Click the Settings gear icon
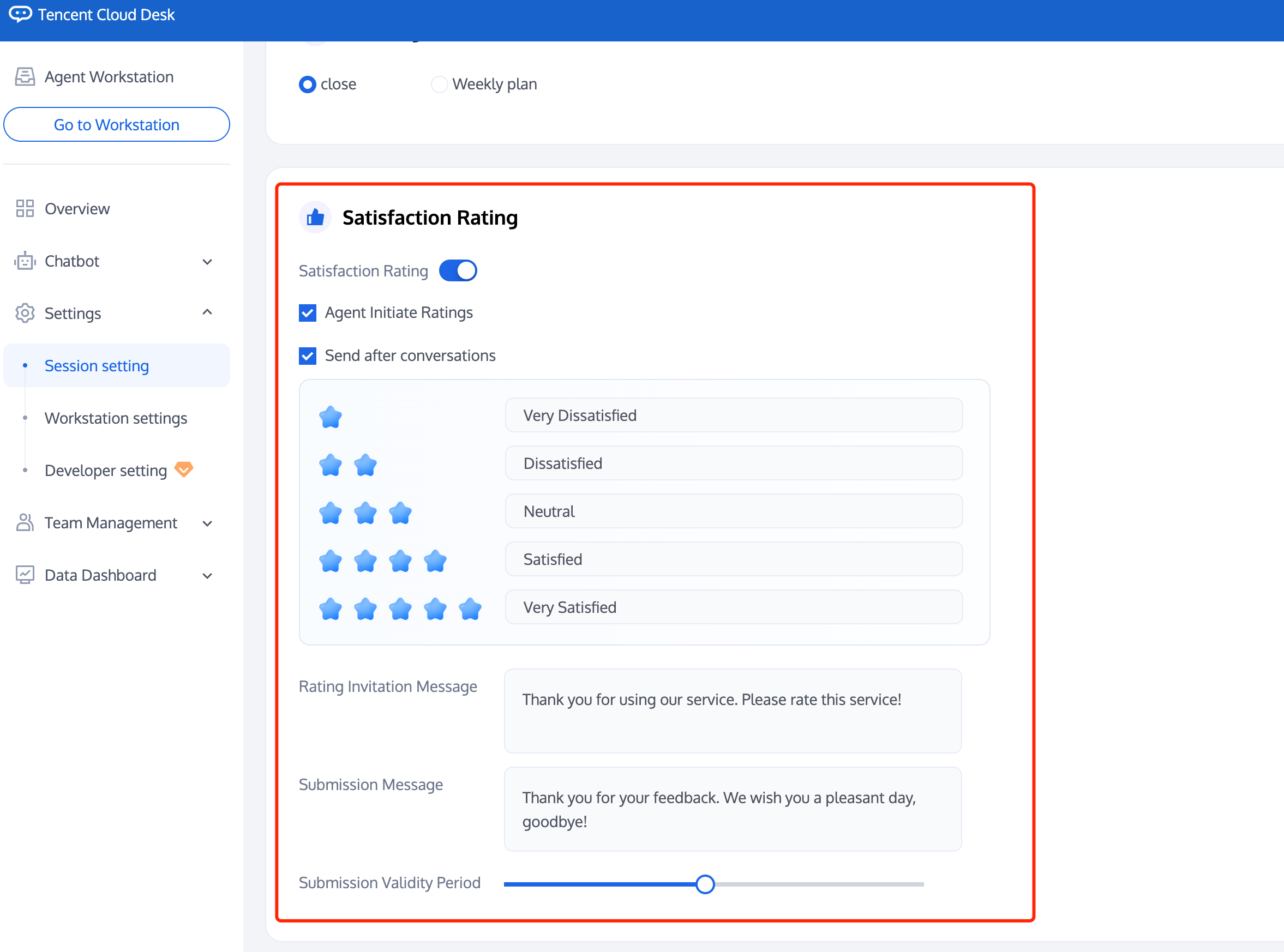1284x952 pixels. [25, 313]
